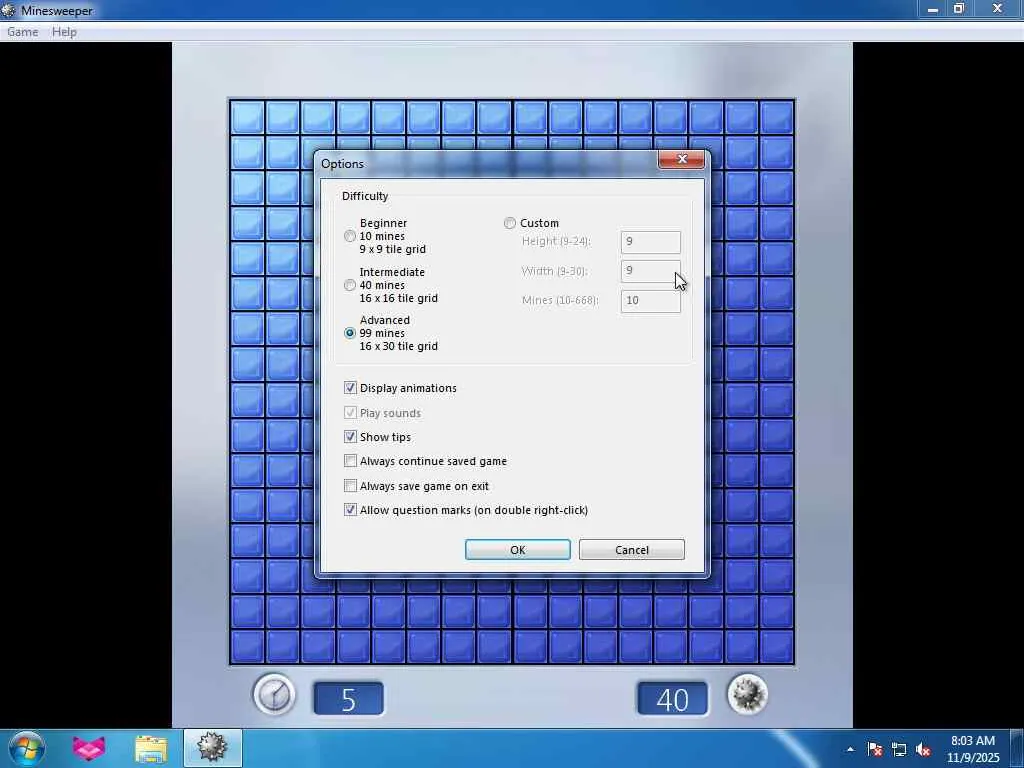Click the top-left tile of the minefield
The width and height of the screenshot is (1024, 768).
(248, 118)
